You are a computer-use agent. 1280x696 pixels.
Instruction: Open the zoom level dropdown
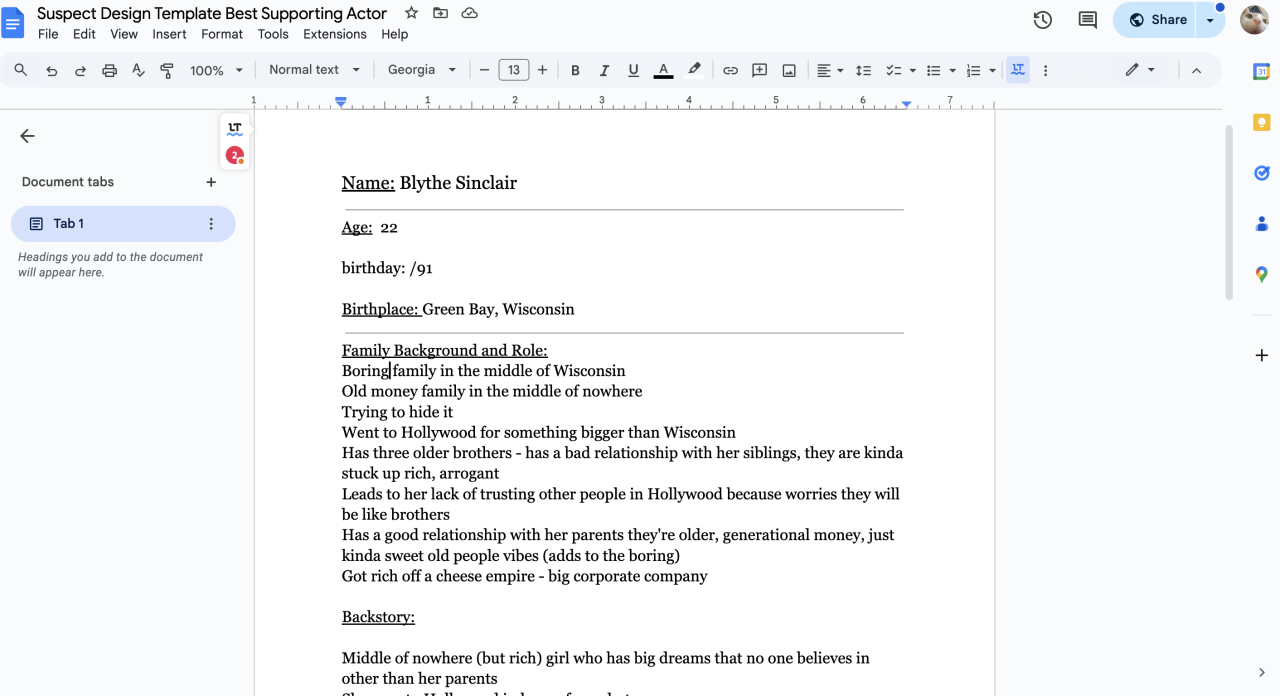tap(217, 70)
